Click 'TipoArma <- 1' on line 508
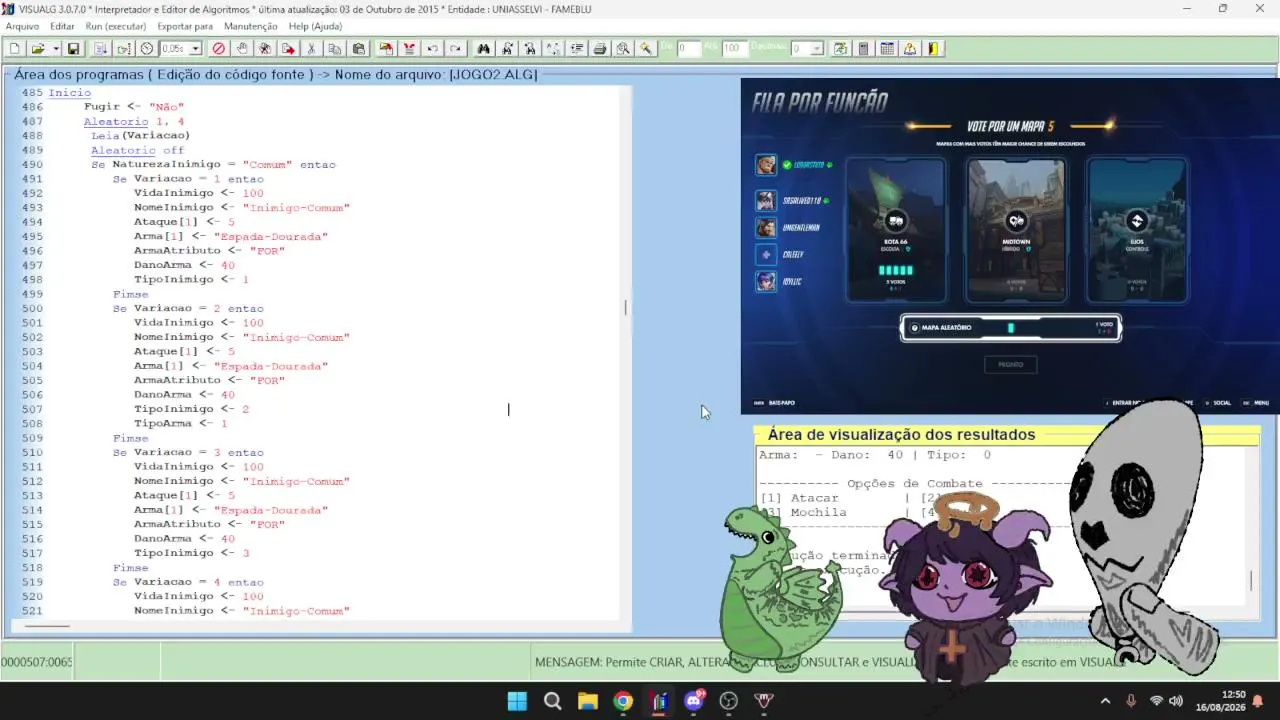This screenshot has width=1280, height=720. 181,423
